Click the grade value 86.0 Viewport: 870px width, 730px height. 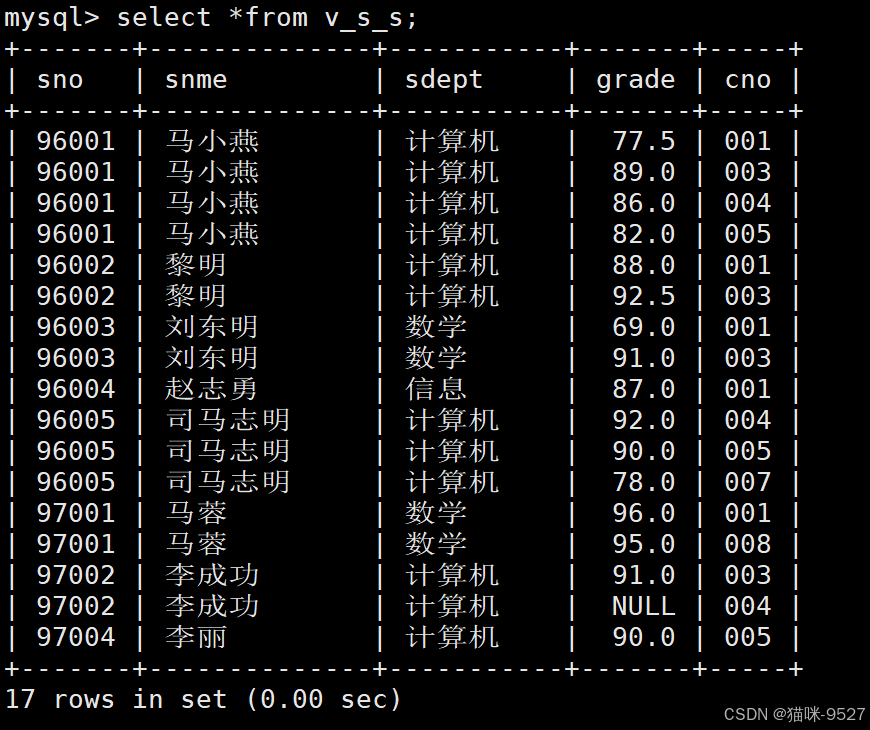point(644,204)
